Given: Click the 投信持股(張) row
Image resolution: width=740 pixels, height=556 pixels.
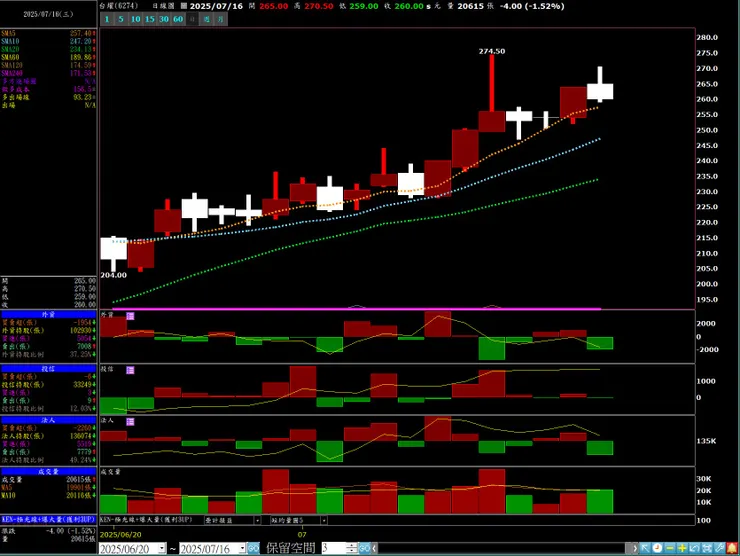Looking at the screenshot, I should point(49,385).
